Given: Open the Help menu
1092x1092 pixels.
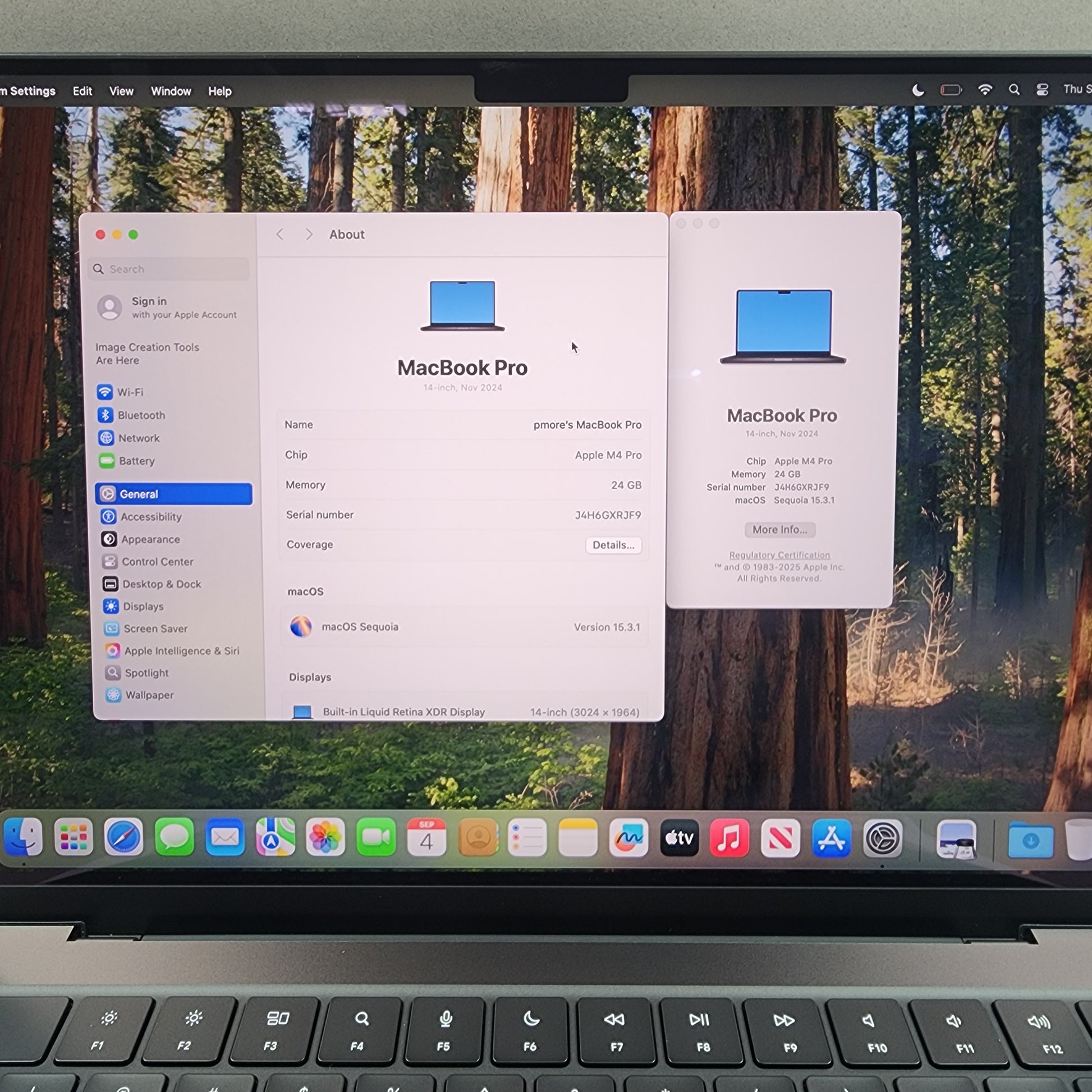Looking at the screenshot, I should click(220, 91).
